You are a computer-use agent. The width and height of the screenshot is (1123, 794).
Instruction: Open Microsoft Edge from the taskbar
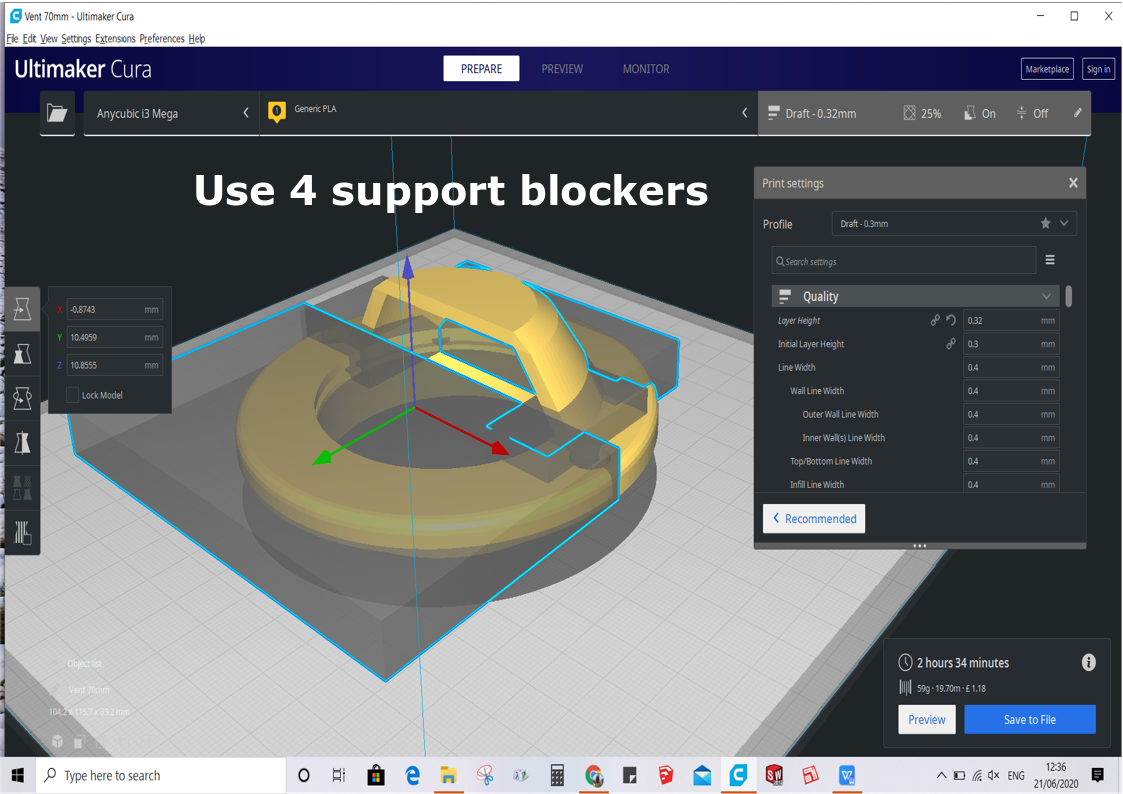(x=413, y=775)
